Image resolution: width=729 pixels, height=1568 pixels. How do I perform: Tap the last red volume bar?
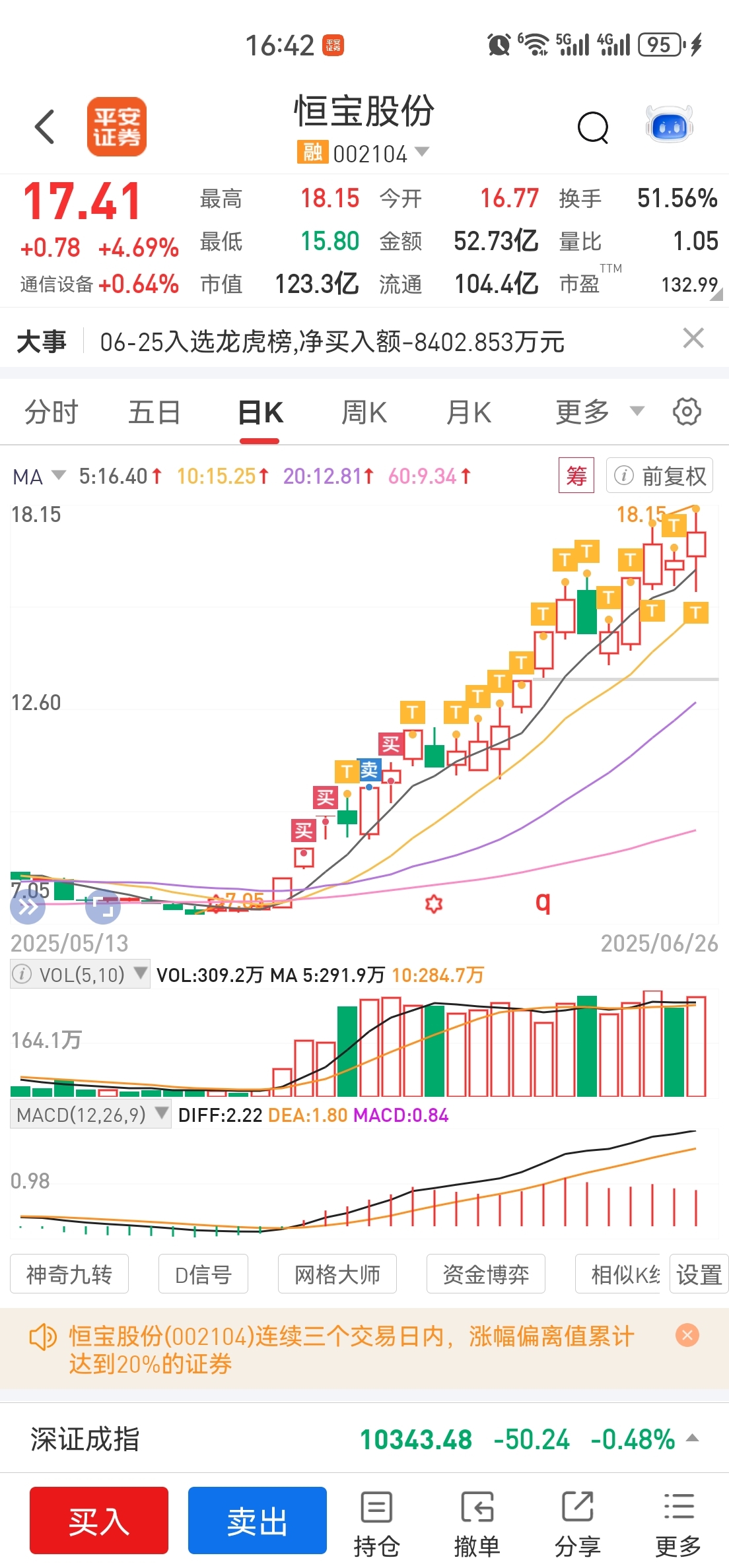[x=696, y=1047]
